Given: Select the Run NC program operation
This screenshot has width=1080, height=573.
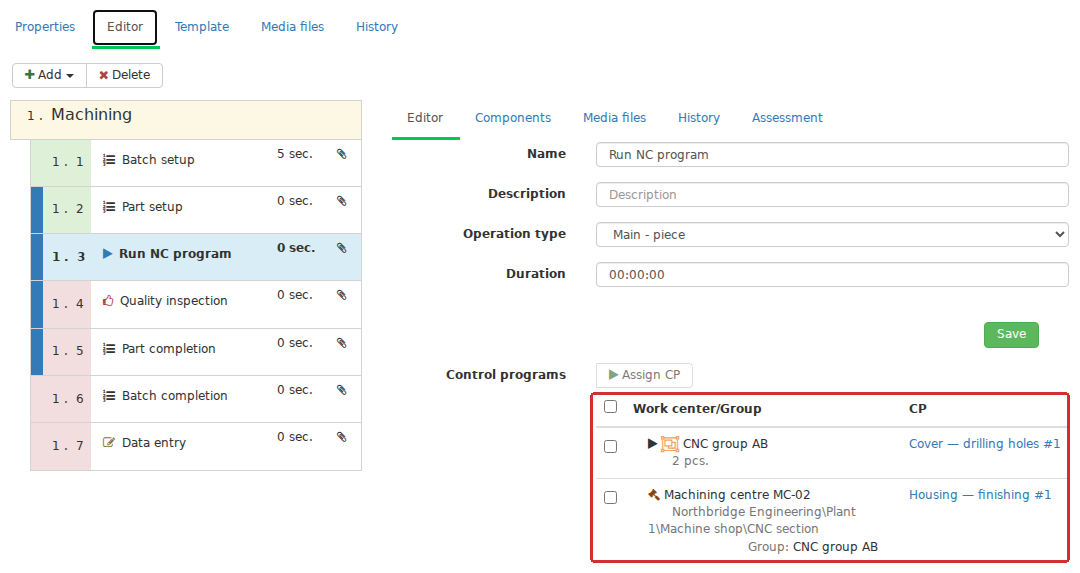Looking at the screenshot, I should 196,257.
